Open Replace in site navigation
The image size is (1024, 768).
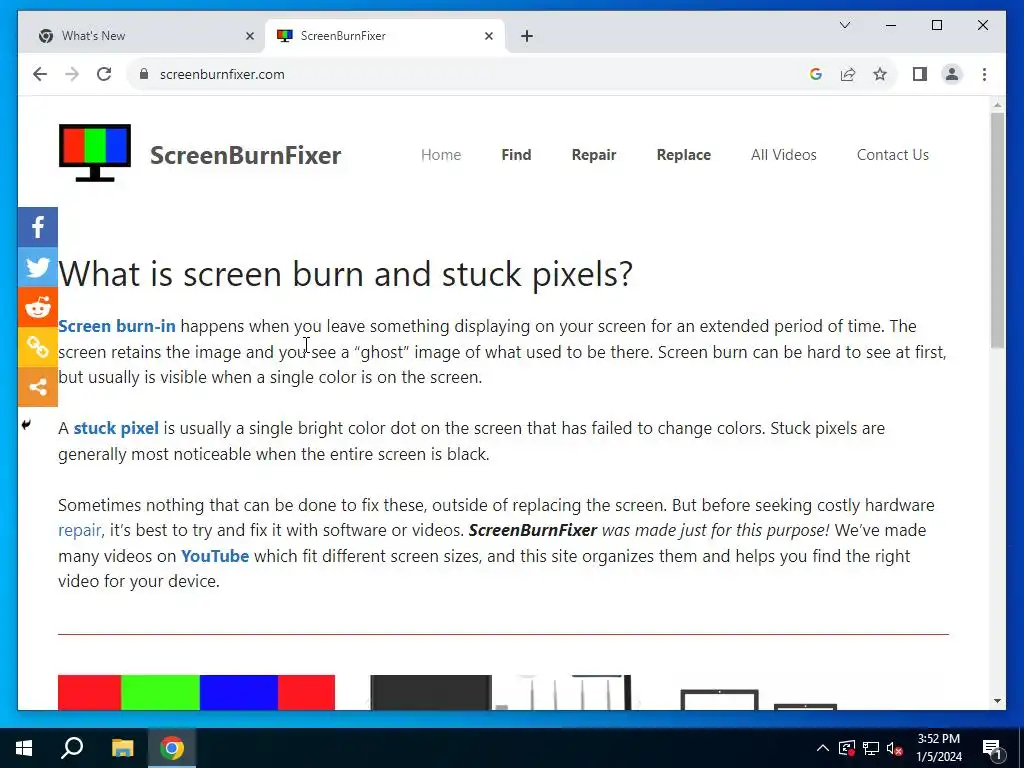[684, 155]
